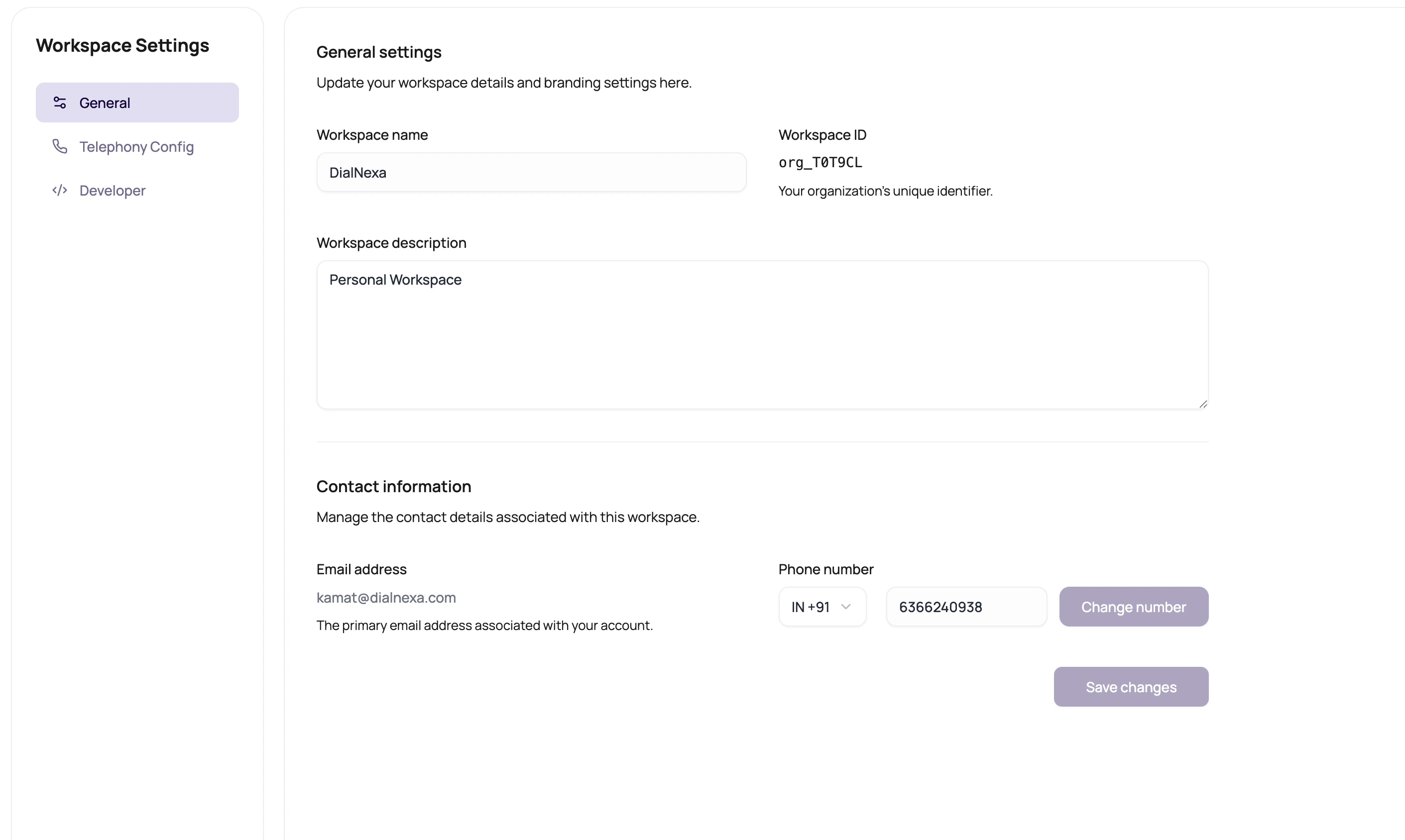This screenshot has height=840, width=1405.
Task: Click the Developer code brackets icon
Action: pos(59,190)
